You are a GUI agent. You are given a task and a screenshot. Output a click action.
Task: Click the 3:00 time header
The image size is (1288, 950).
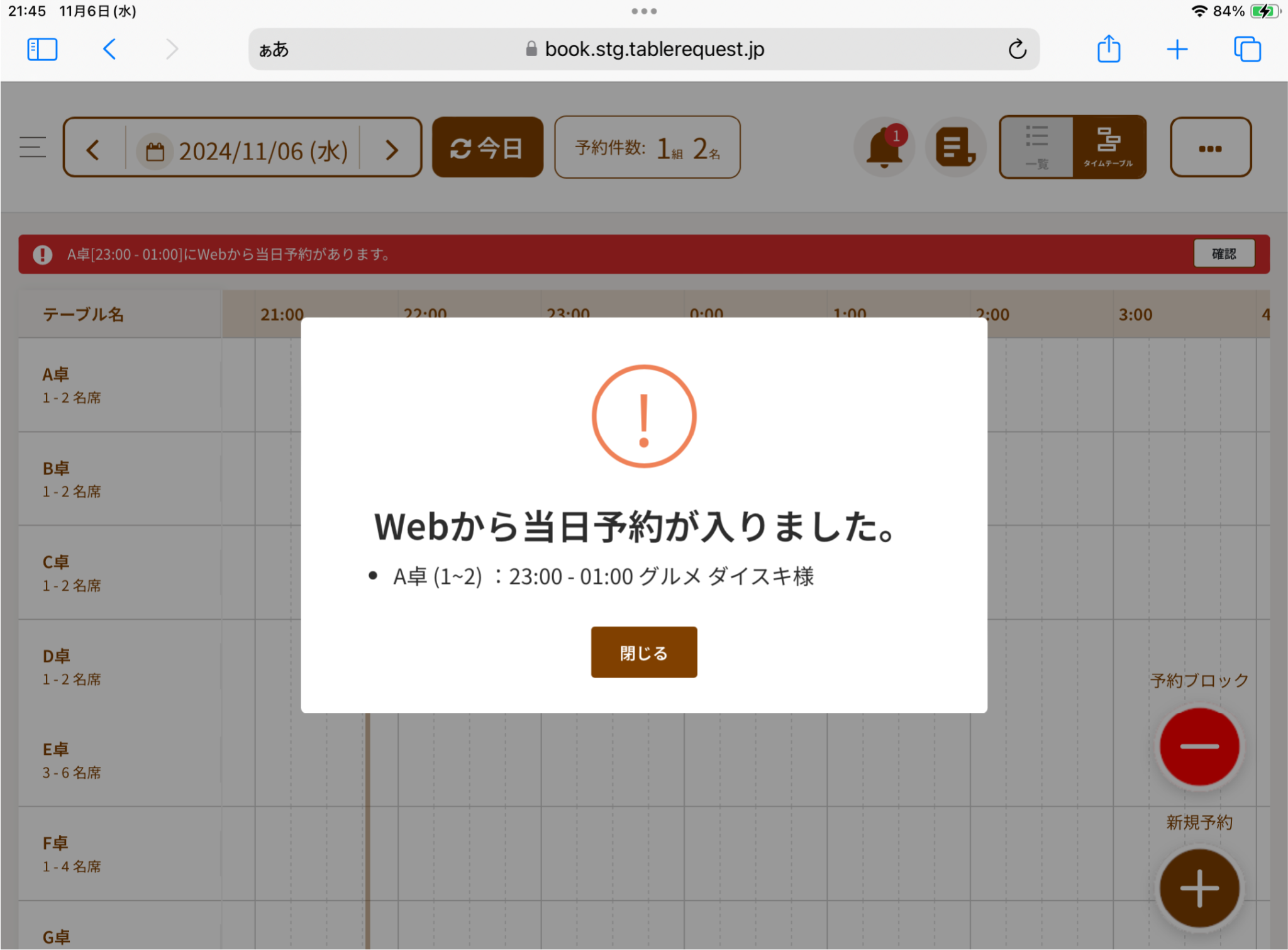1135,314
